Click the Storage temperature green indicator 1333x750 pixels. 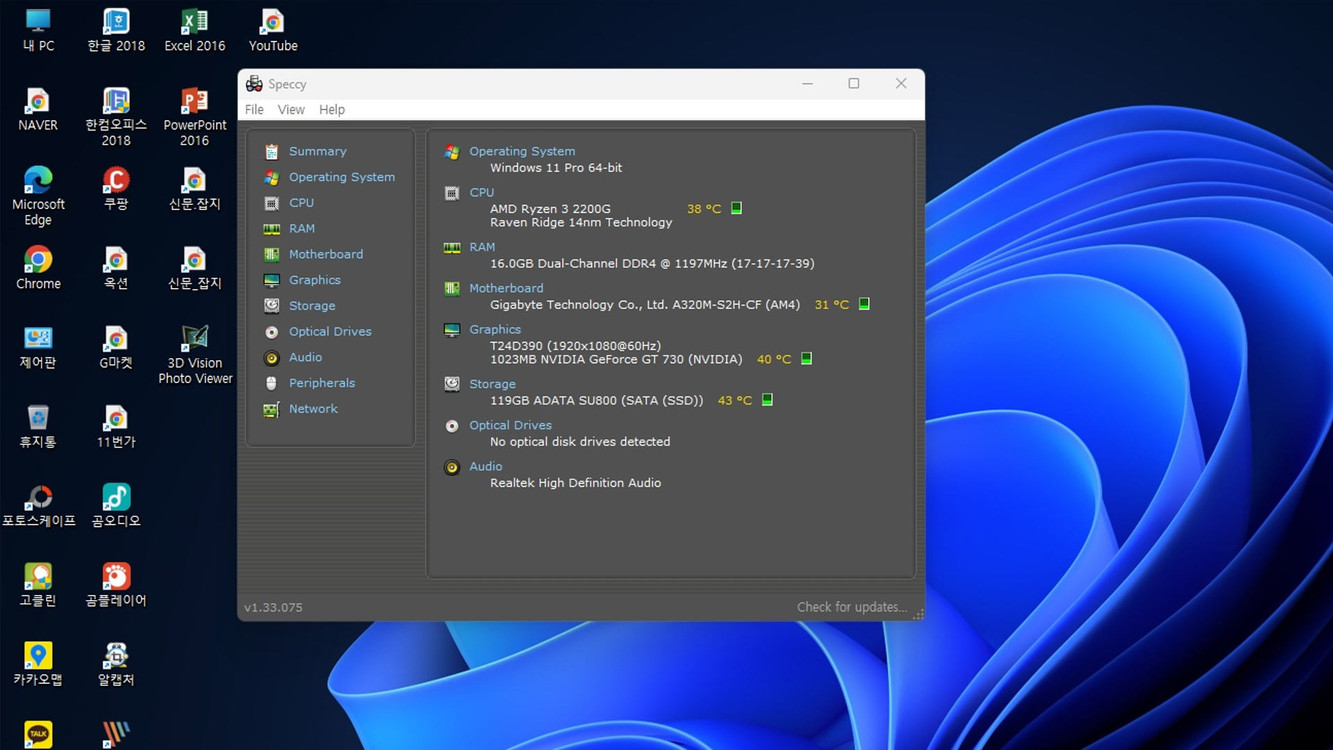point(767,400)
